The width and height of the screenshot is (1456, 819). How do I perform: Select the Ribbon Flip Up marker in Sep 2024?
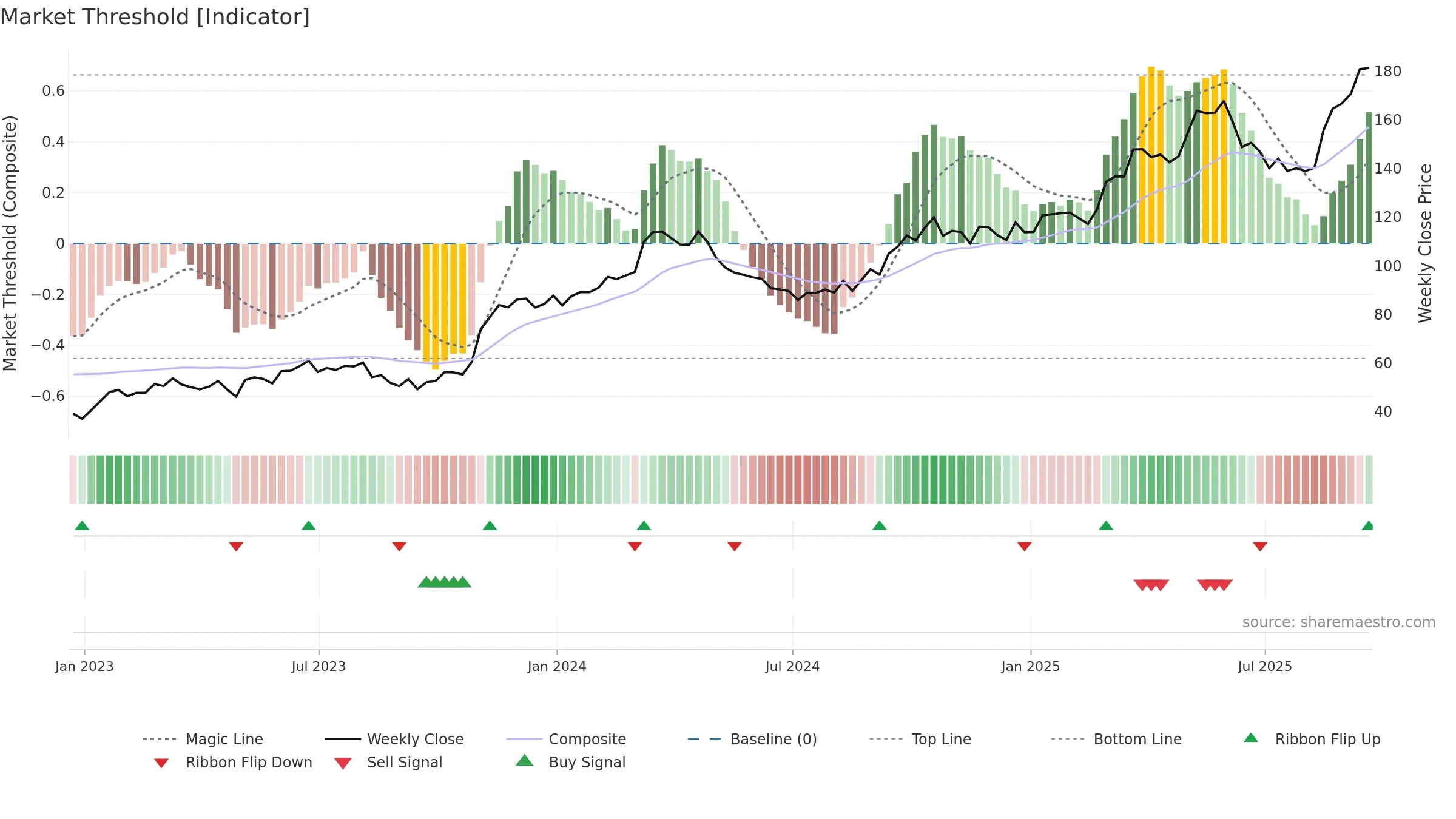[x=879, y=525]
